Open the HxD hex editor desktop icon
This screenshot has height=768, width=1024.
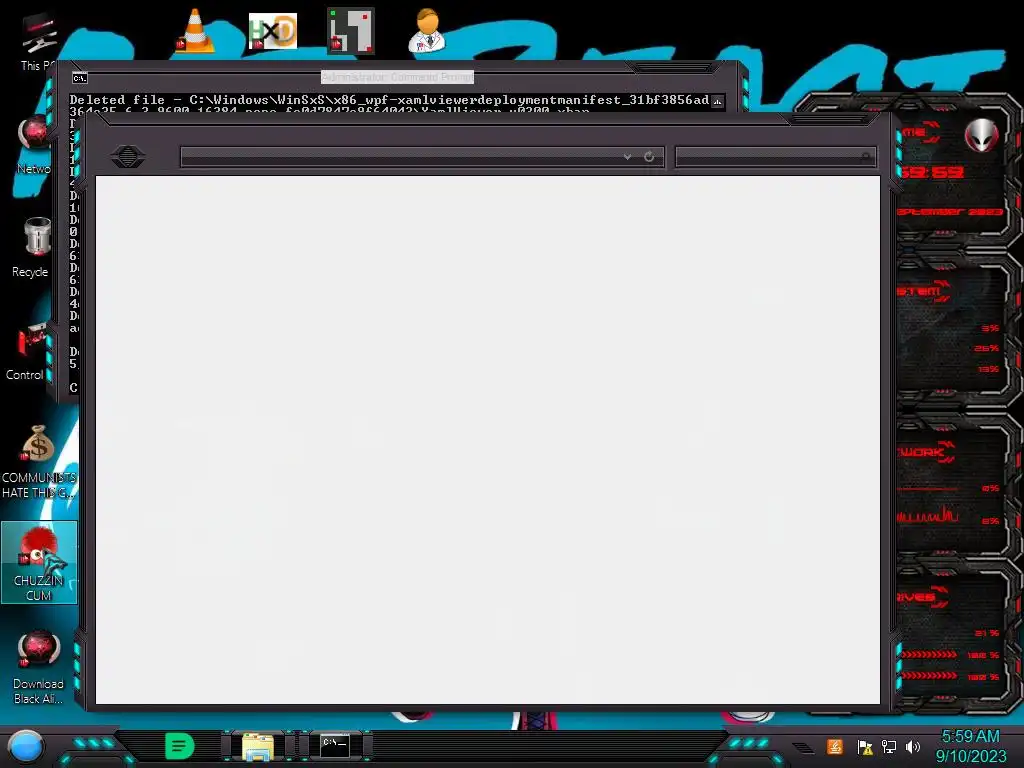point(273,31)
